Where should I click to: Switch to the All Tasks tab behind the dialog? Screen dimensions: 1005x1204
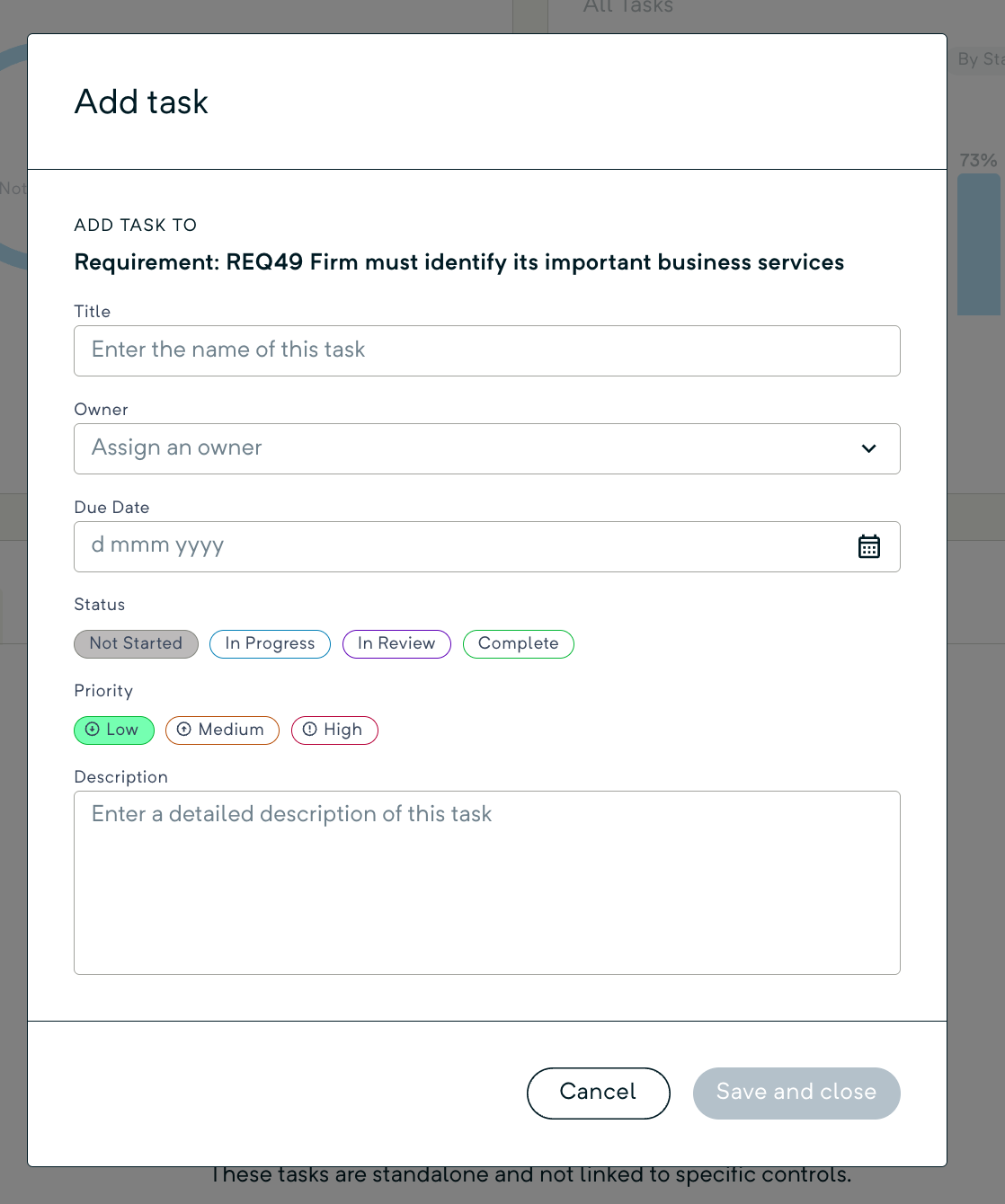[627, 7]
